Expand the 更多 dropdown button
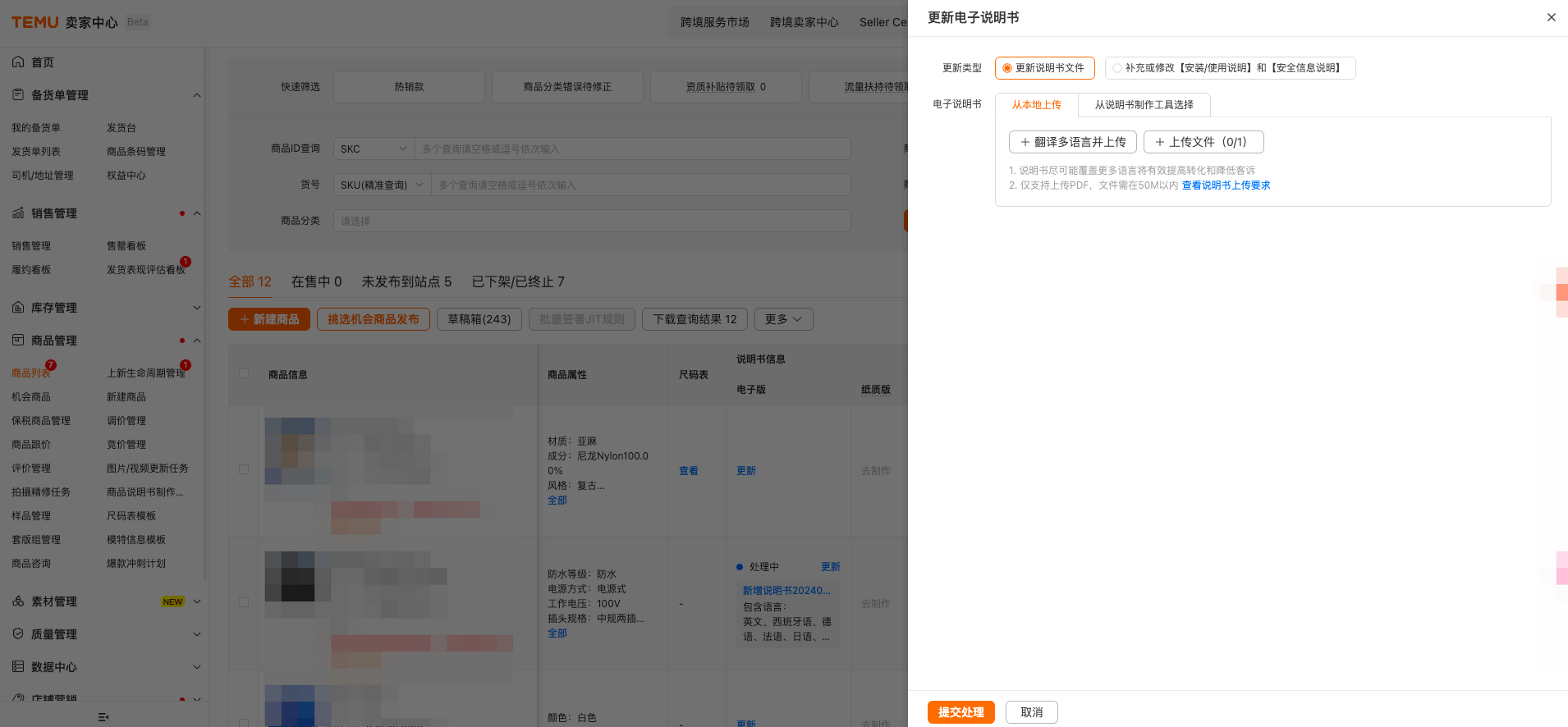Viewport: 1568px width, 727px height. 783,319
